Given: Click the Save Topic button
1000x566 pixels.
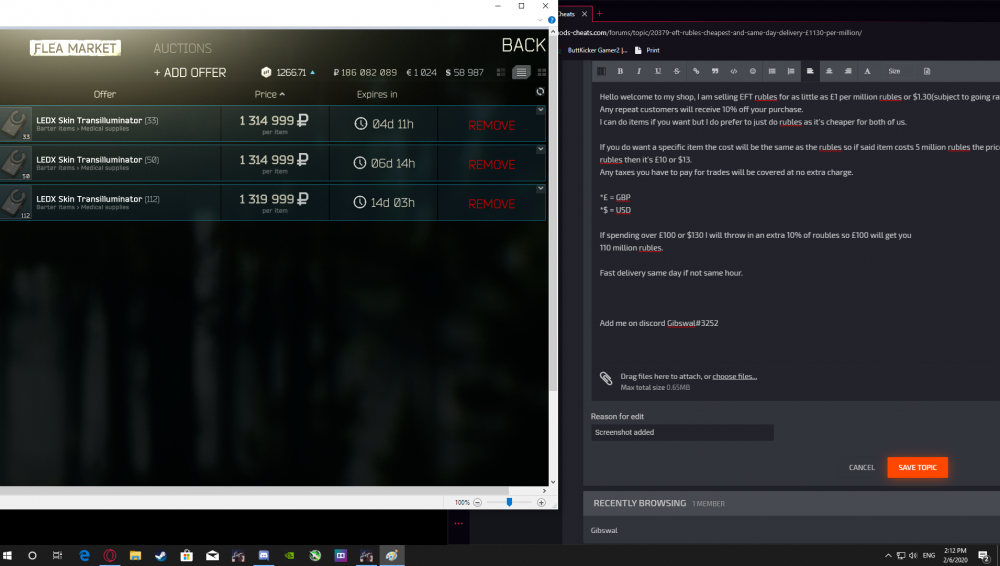Looking at the screenshot, I should pos(917,467).
